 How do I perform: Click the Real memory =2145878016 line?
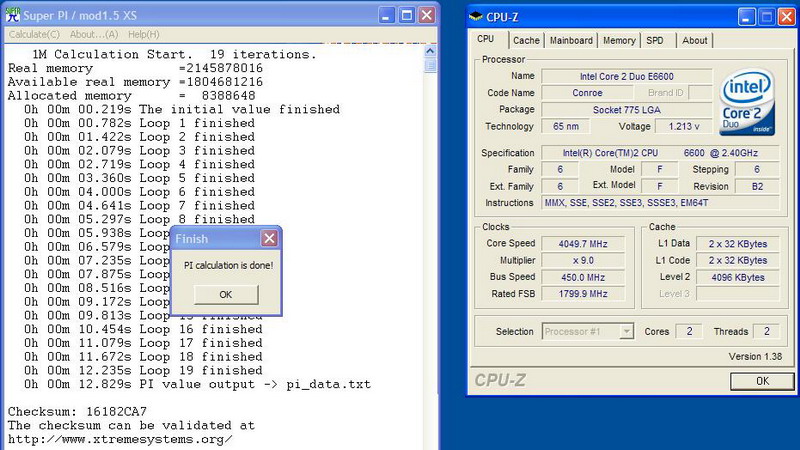135,68
